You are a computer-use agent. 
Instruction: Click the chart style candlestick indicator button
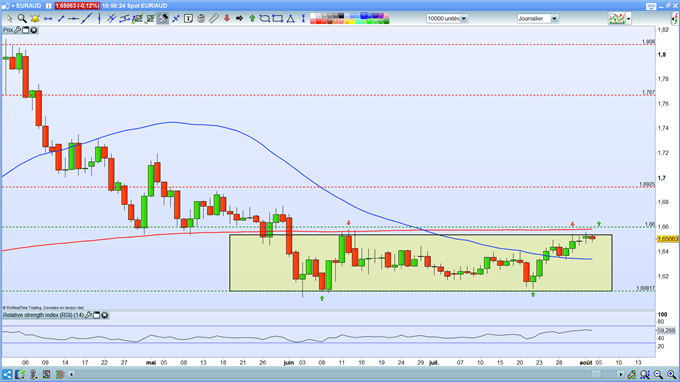click(617, 18)
